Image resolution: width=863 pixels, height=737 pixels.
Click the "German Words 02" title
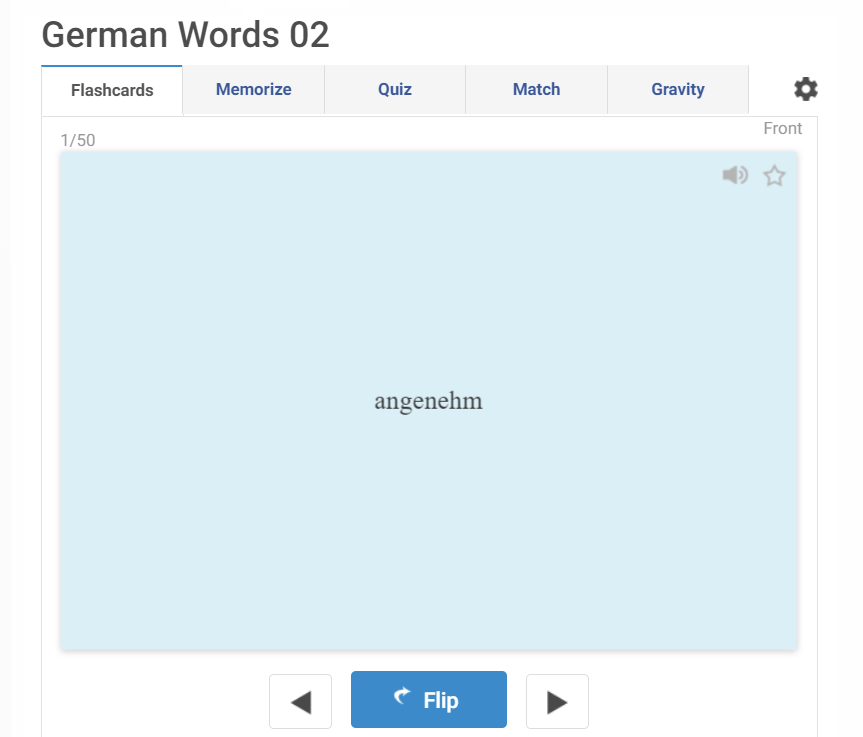(185, 35)
